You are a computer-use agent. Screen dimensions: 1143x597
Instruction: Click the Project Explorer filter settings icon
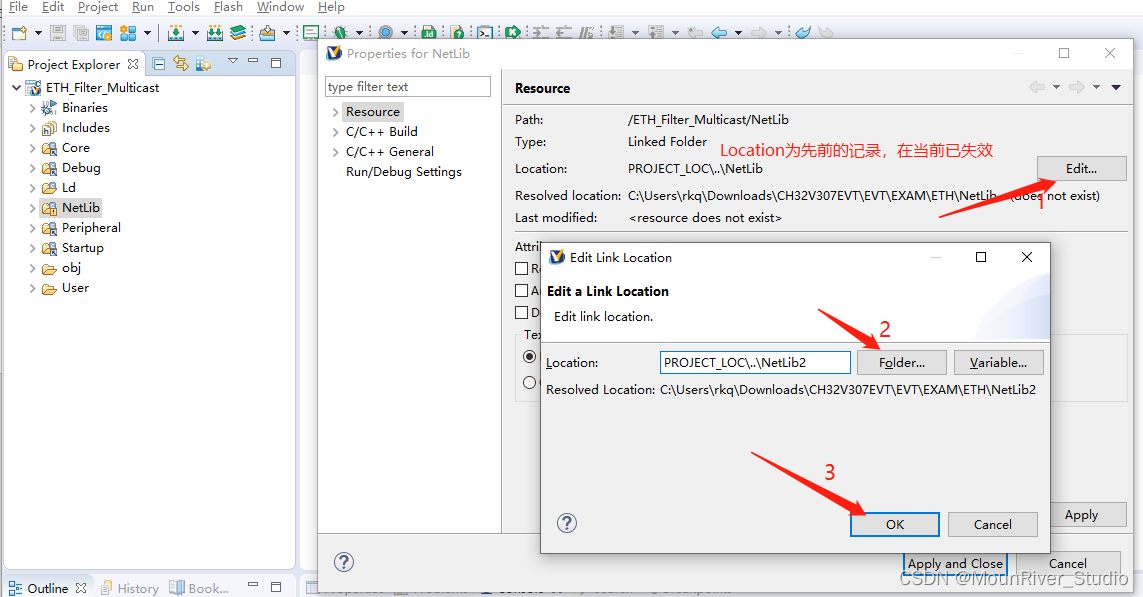203,63
